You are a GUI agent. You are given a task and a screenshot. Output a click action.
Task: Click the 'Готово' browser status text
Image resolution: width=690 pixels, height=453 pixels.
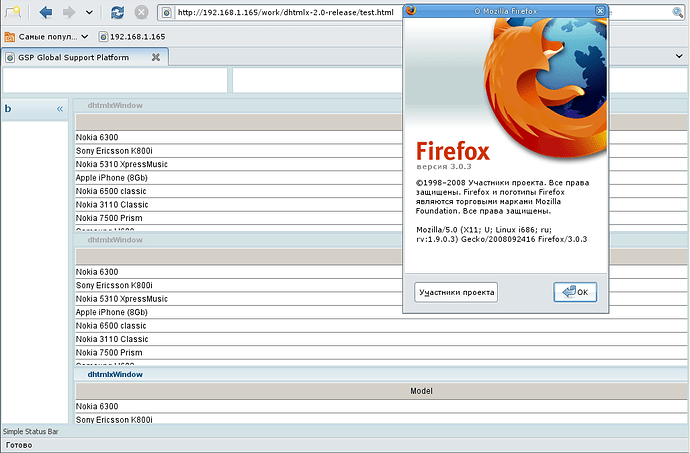pyautogui.click(x=18, y=445)
